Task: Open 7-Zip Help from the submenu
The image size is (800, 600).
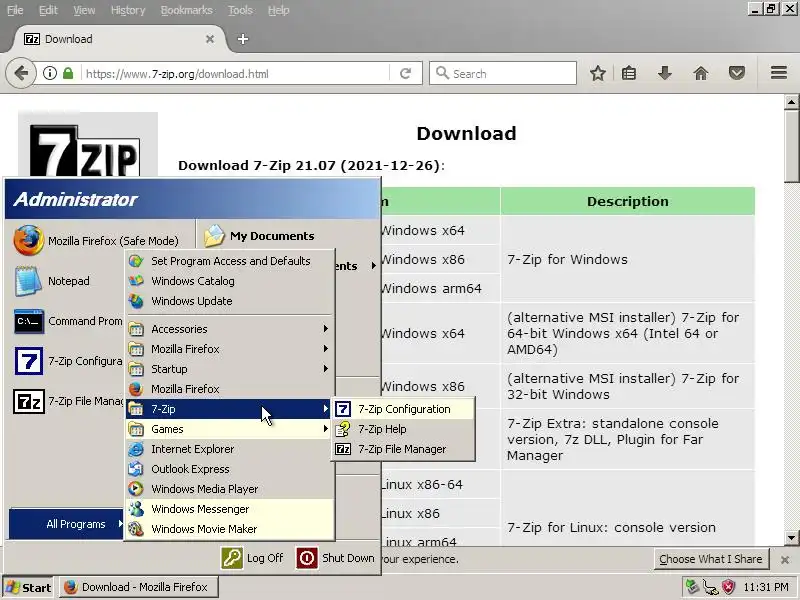Action: 403,429
